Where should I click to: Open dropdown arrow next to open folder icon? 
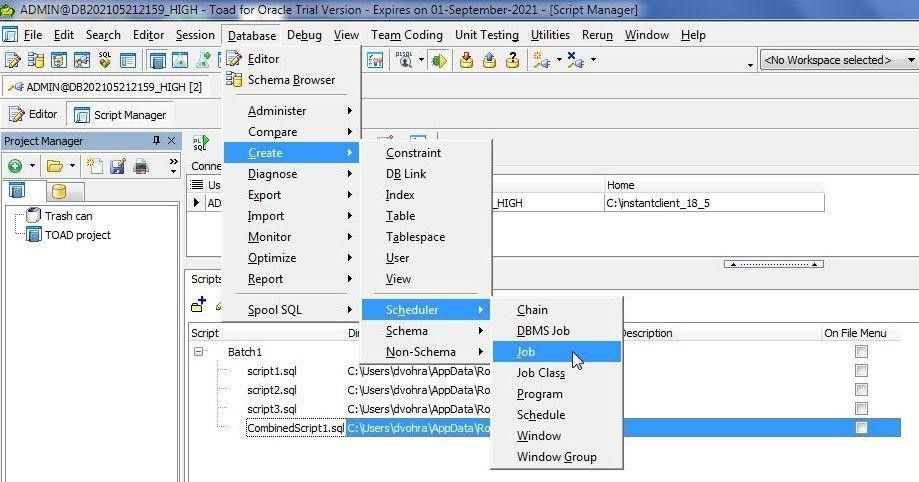72,167
